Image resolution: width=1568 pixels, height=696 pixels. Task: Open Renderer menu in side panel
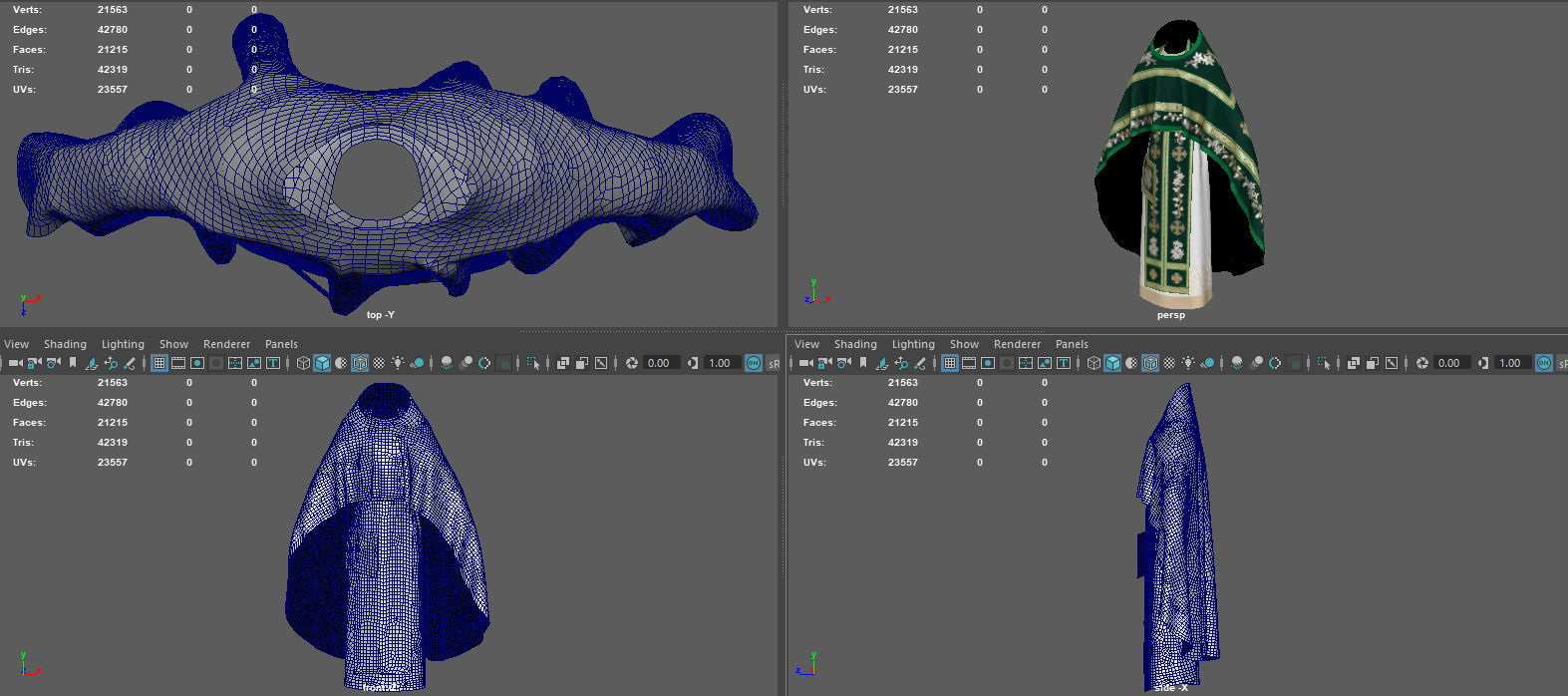point(1018,344)
